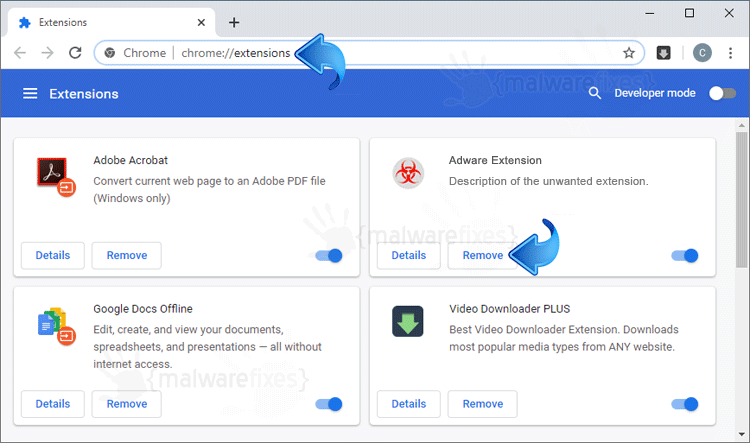750x443 pixels.
Task: Click the "Extensions" header title
Action: click(x=84, y=94)
